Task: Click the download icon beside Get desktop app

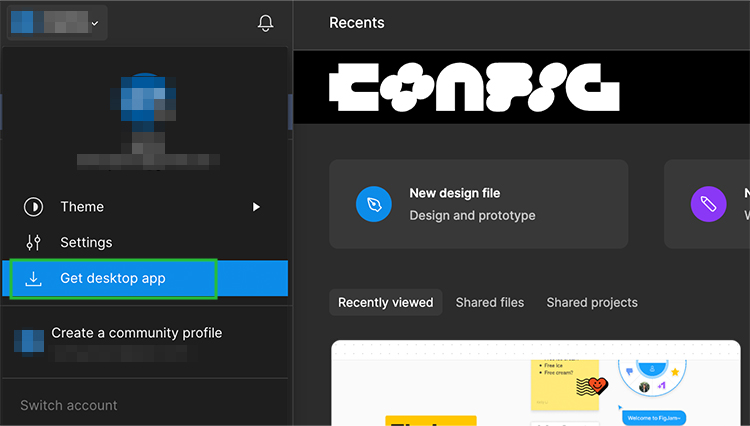Action: 33,278
